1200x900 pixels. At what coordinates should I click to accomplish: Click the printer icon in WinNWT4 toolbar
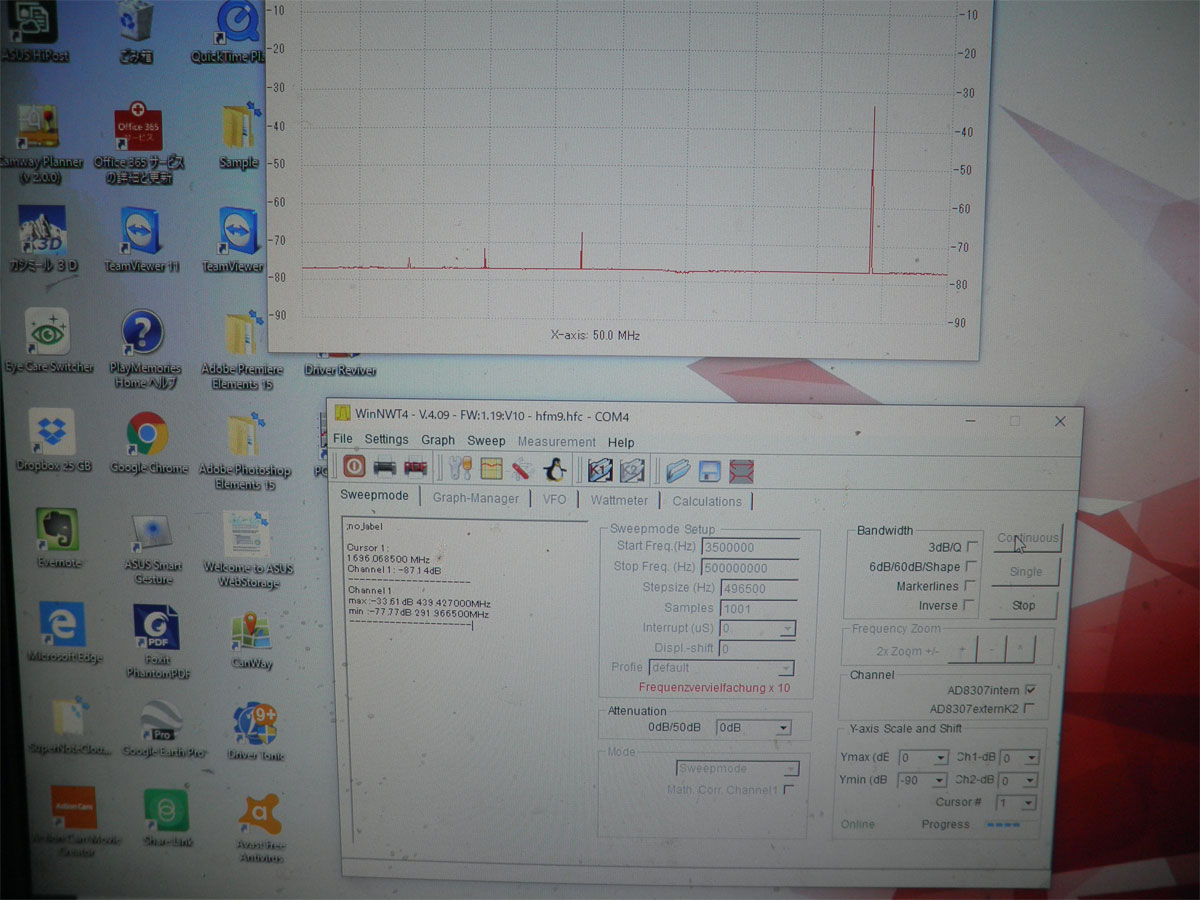(384, 467)
